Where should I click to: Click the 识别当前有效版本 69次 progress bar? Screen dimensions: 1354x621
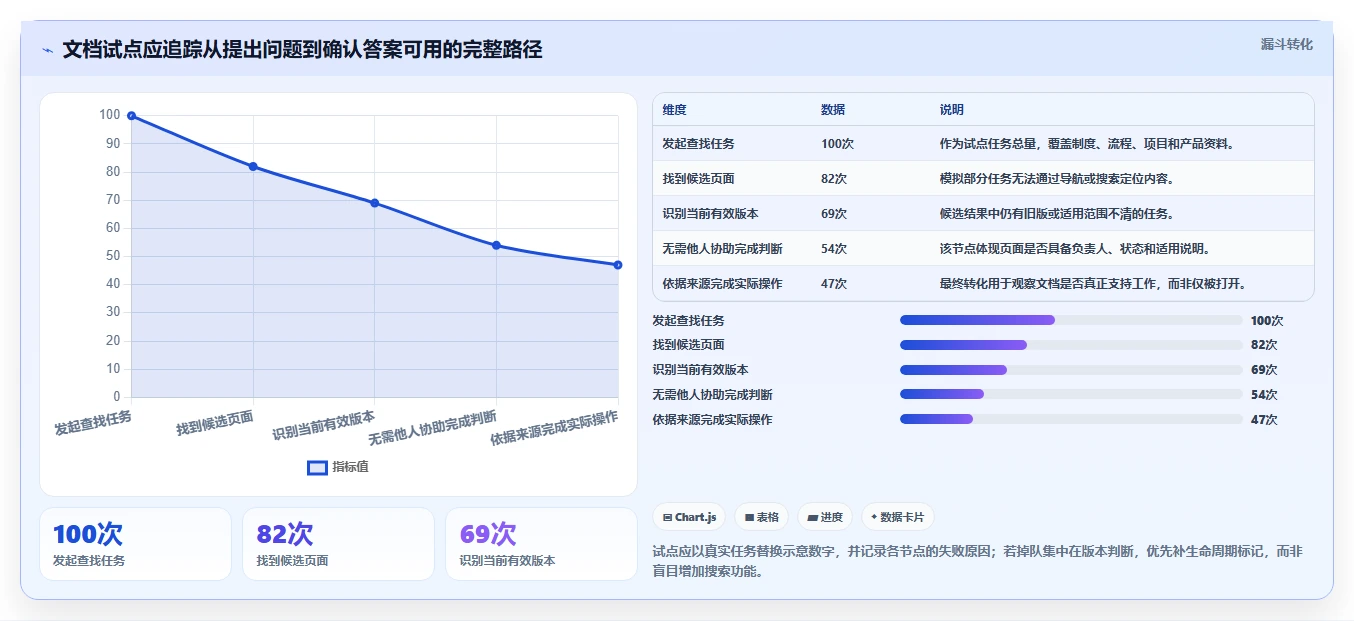point(1071,370)
